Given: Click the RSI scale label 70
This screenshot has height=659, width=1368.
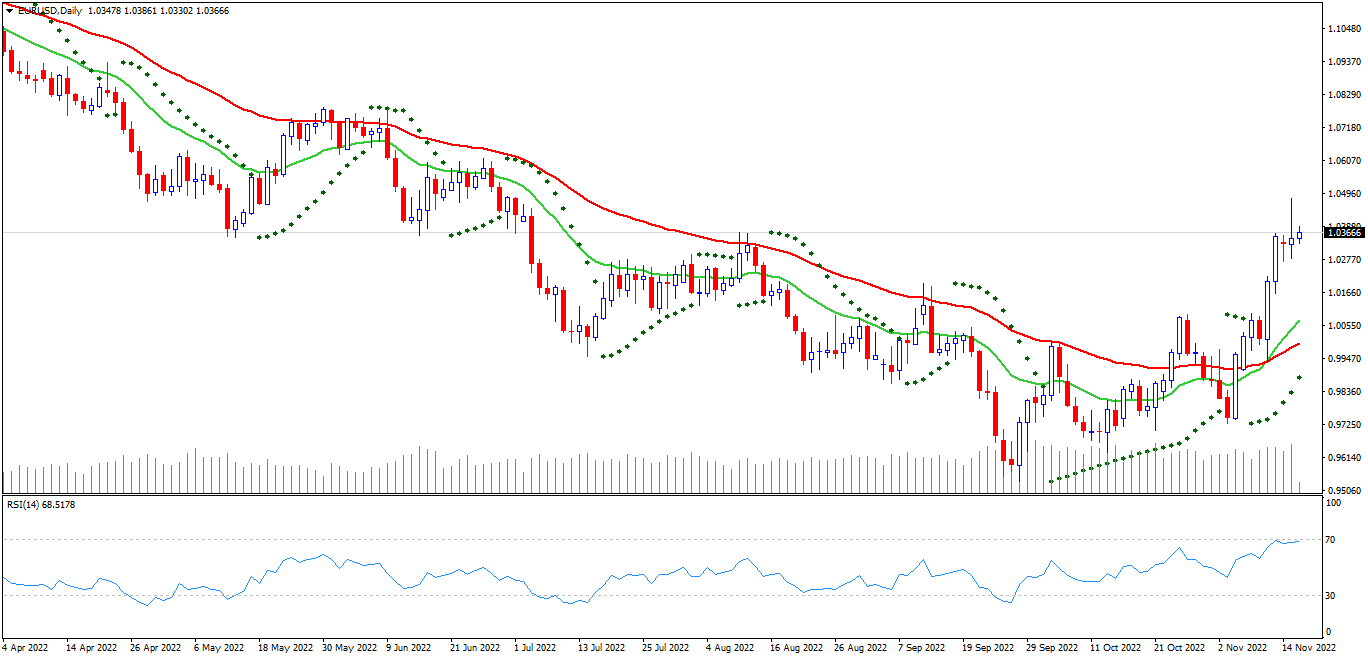Looking at the screenshot, I should pyautogui.click(x=1330, y=540).
